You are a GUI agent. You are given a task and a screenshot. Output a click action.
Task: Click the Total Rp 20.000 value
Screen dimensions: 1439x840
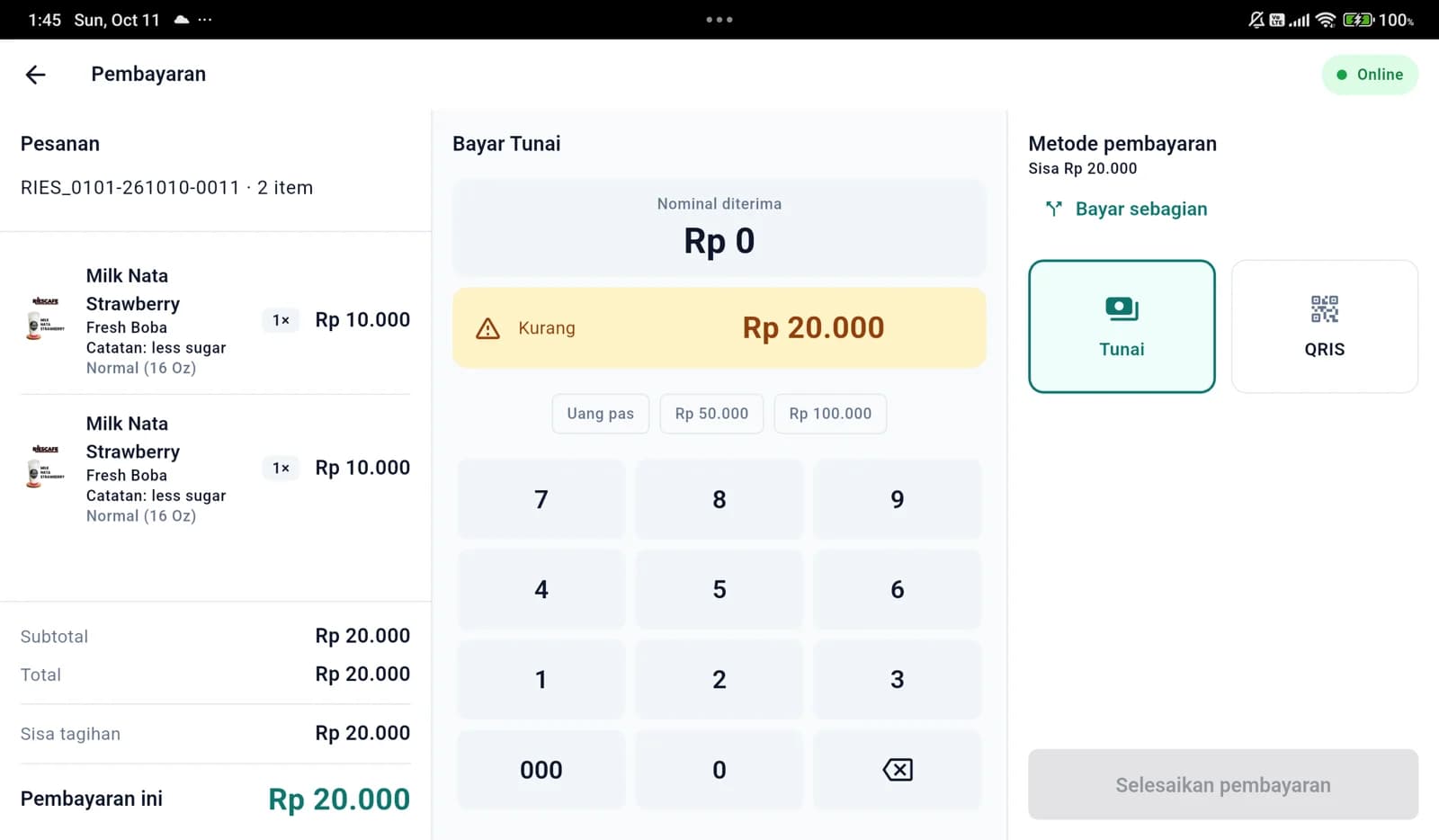[362, 675]
